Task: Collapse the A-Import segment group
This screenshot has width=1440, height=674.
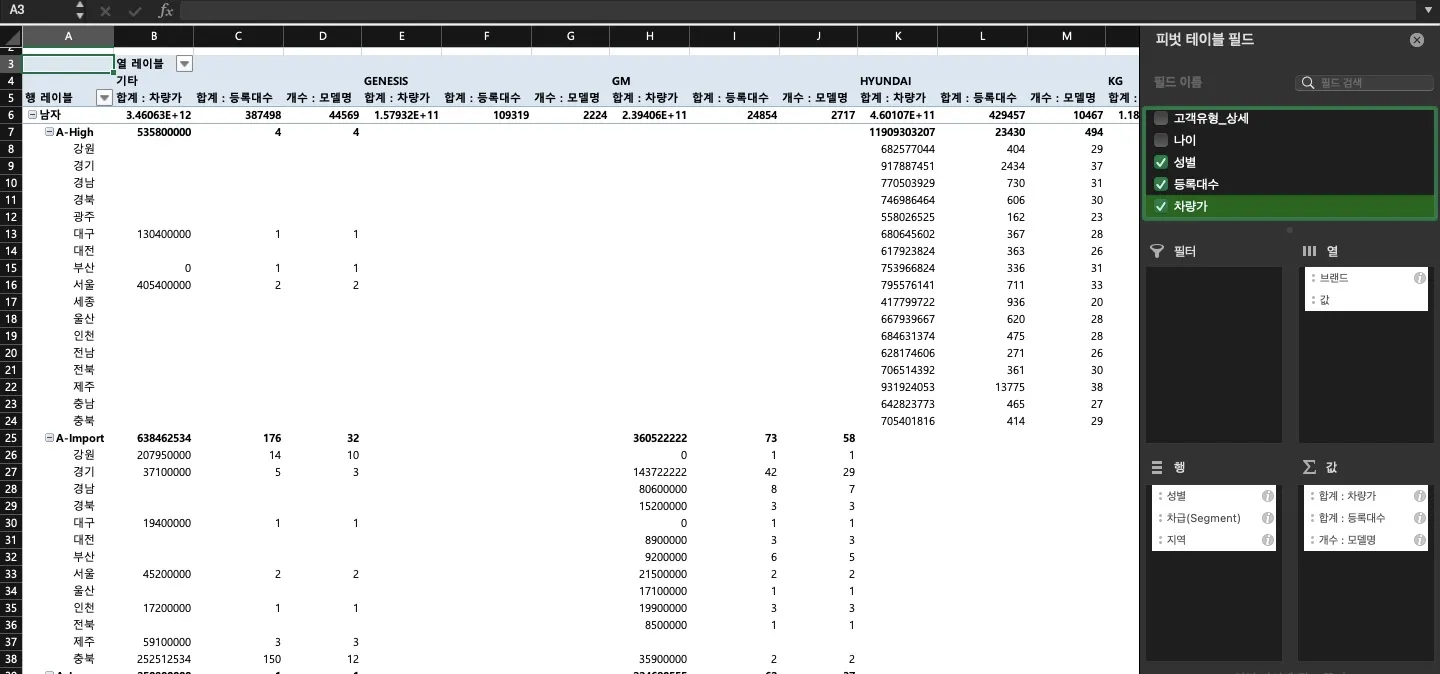Action: click(49, 438)
